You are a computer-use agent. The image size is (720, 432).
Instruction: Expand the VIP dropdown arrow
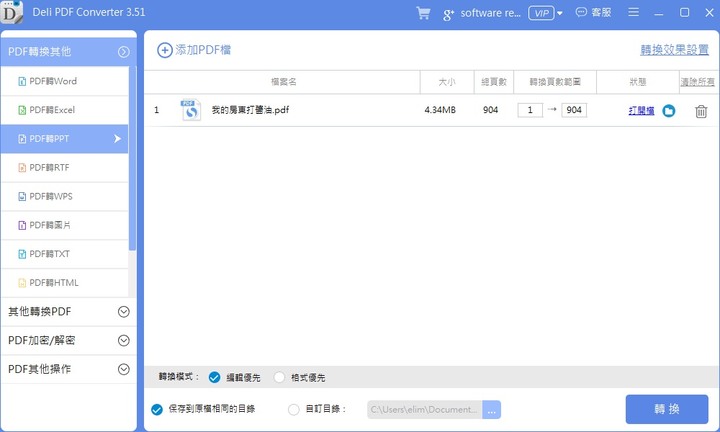560,13
